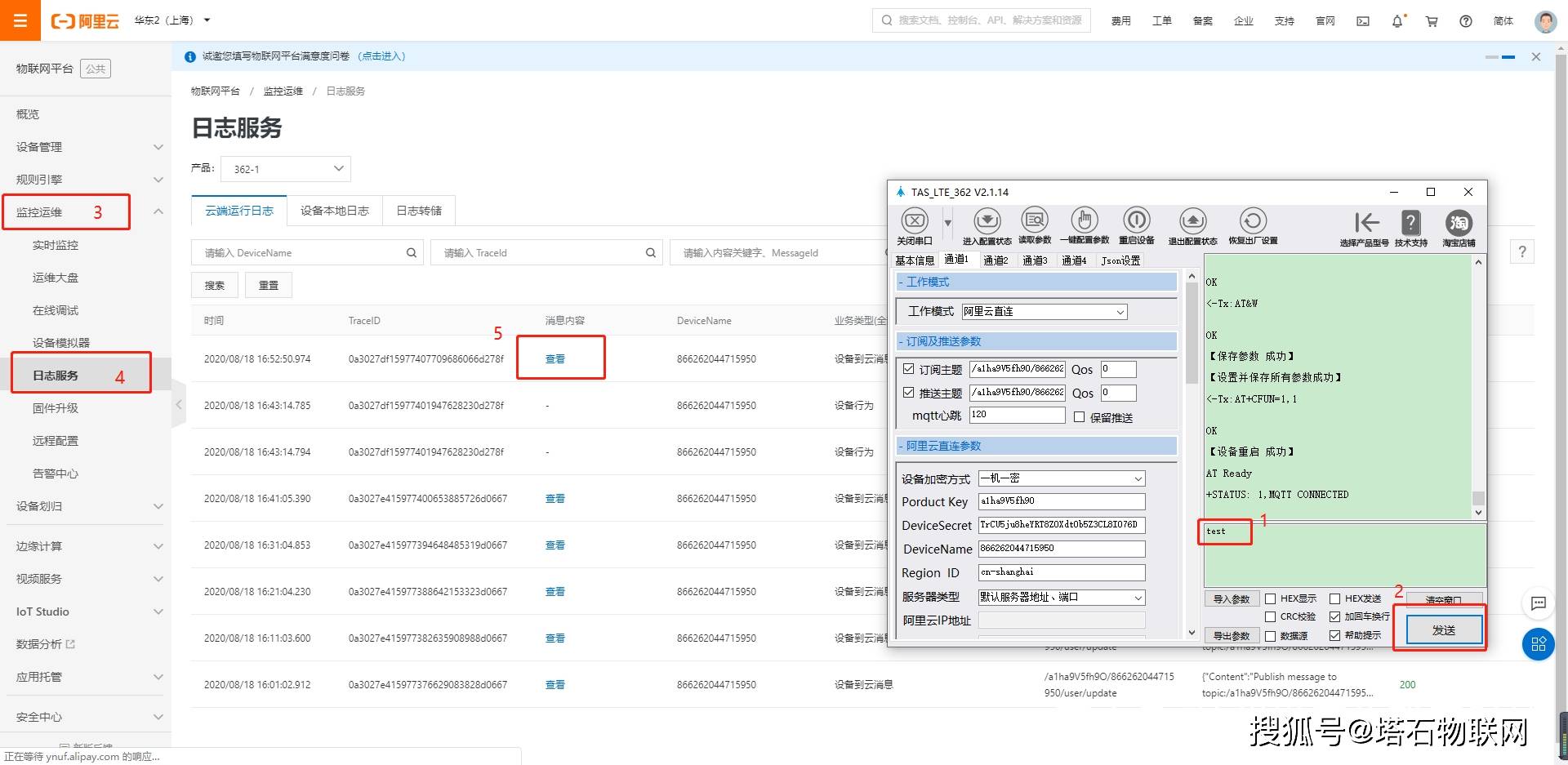Toggle 加回车换行 checkbox
Screen dimensions: 1568x765
pos(1335,616)
